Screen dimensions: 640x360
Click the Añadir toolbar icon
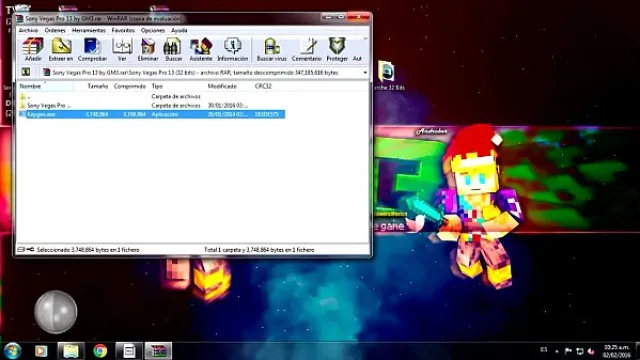[33, 49]
